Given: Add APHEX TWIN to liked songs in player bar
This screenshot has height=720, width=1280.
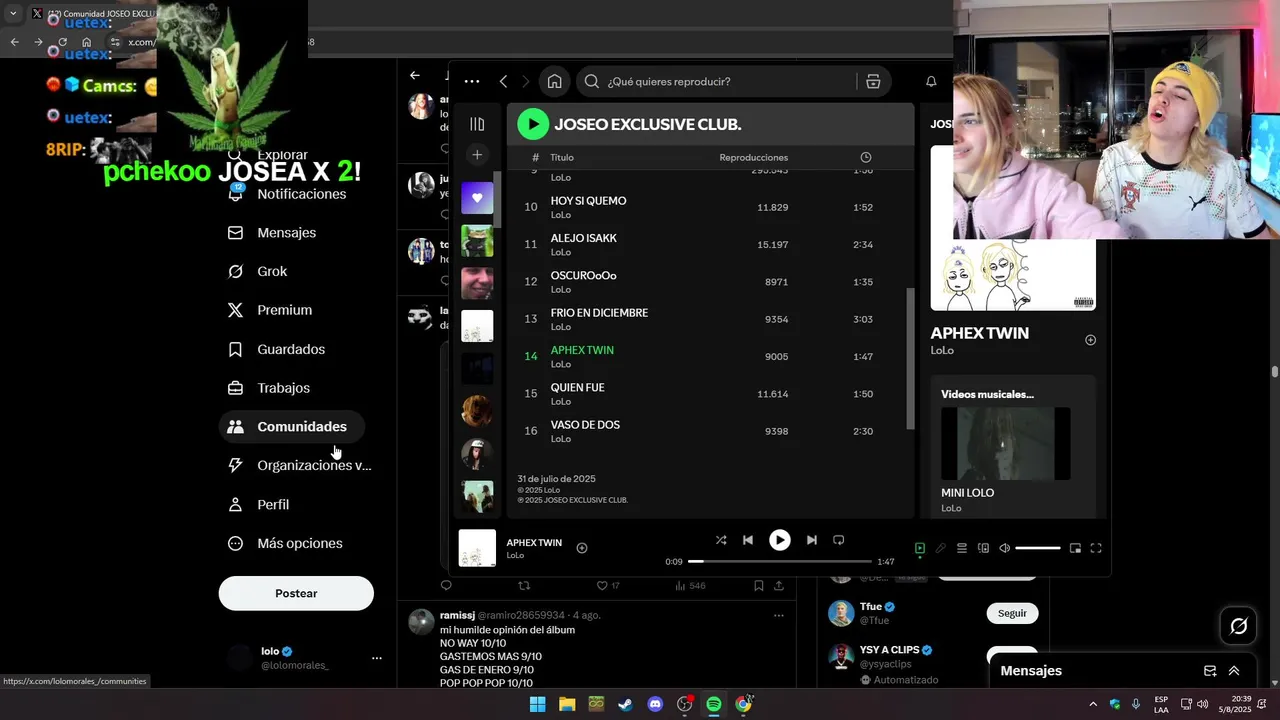Looking at the screenshot, I should tap(582, 548).
